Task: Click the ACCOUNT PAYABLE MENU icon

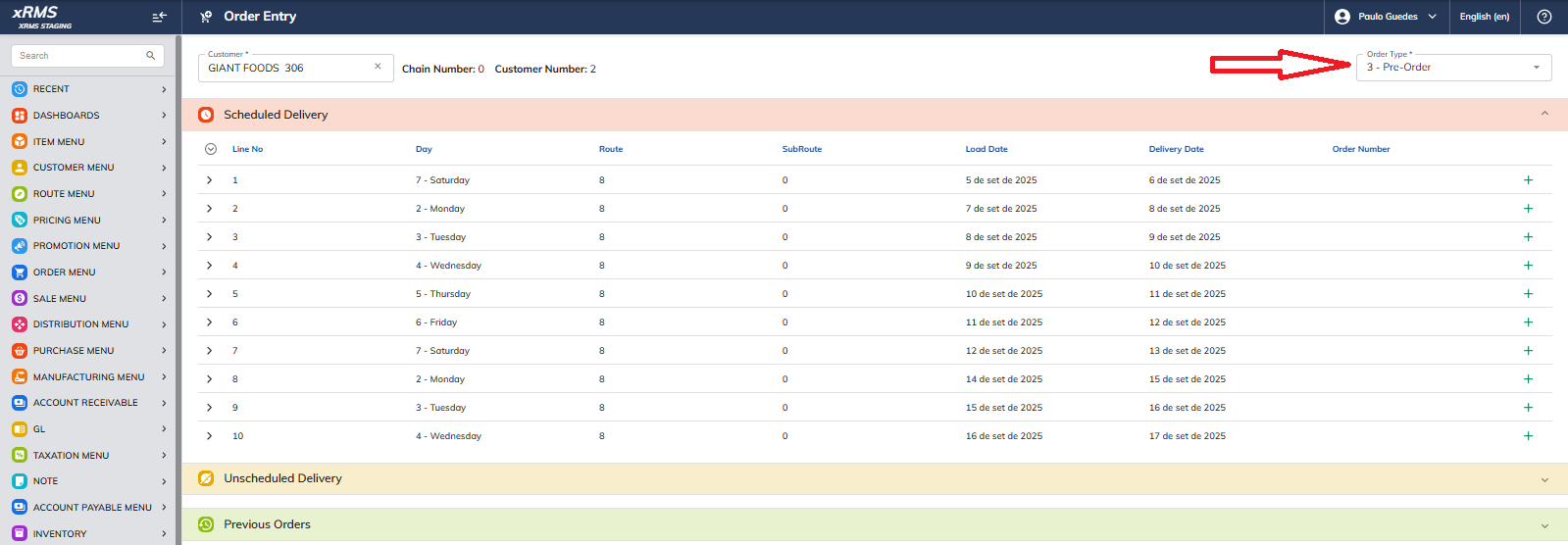Action: pos(20,508)
